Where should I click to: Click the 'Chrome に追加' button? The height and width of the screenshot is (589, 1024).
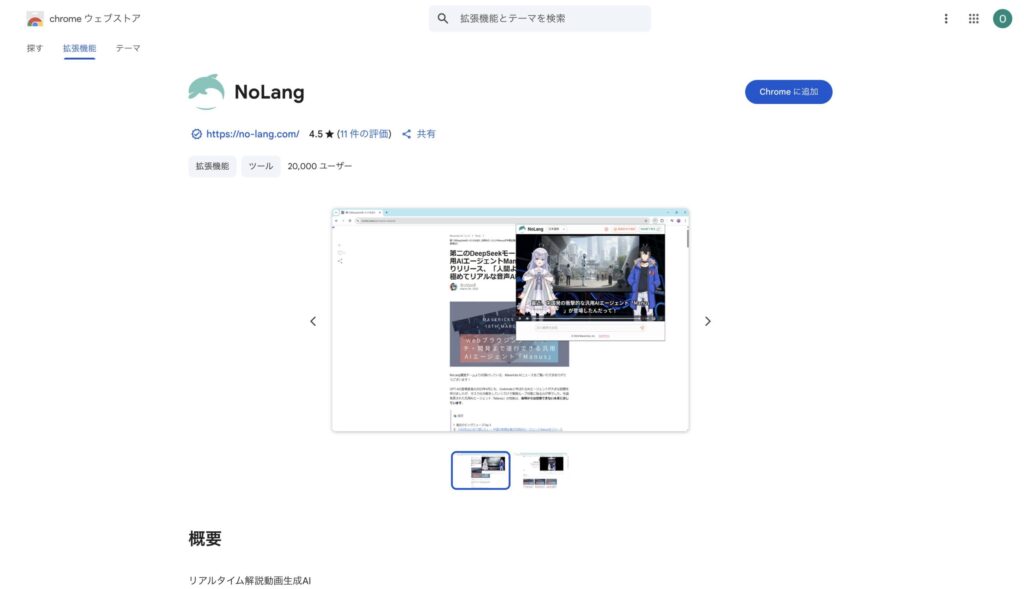point(788,91)
